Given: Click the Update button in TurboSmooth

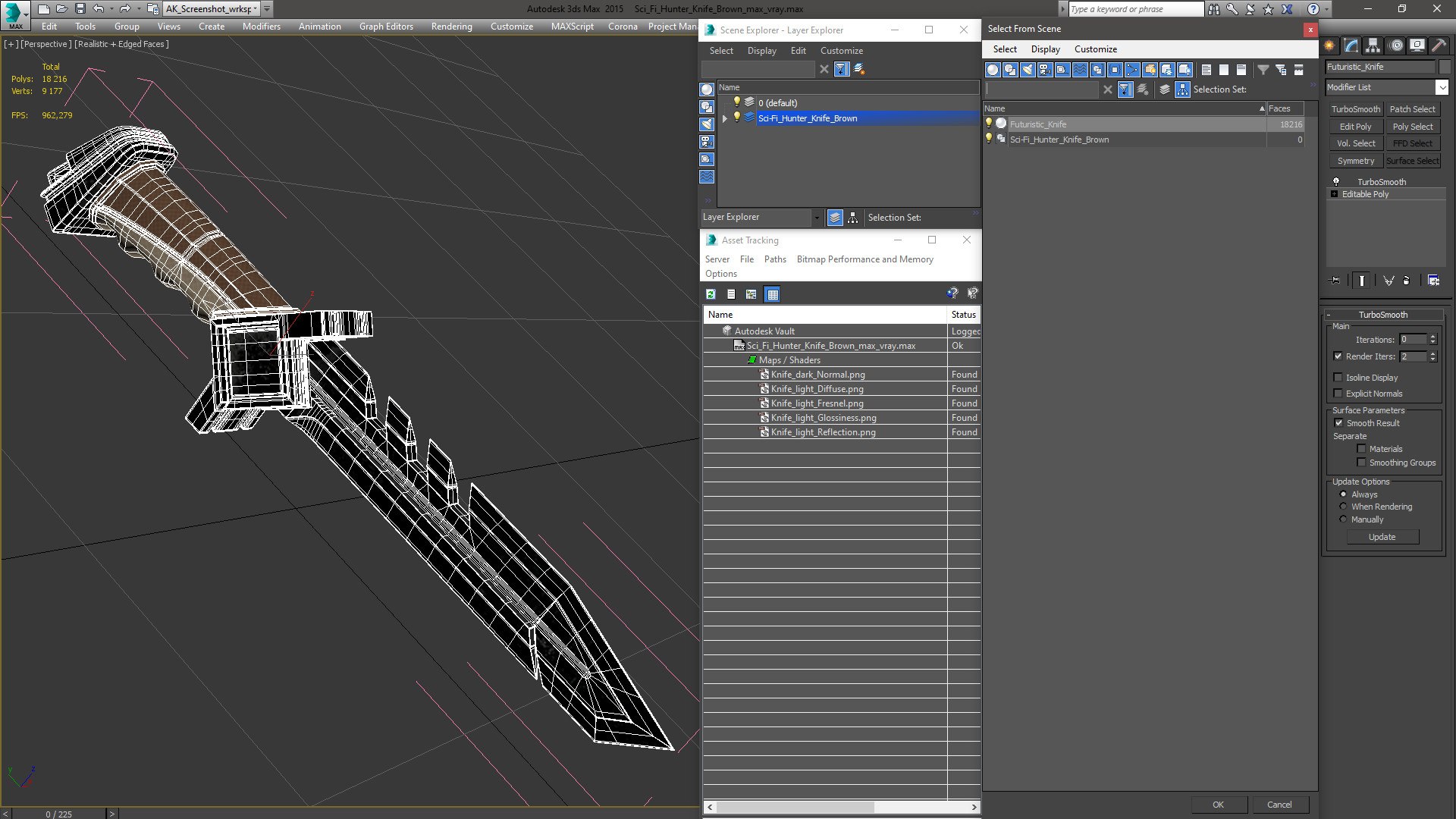Looking at the screenshot, I should pyautogui.click(x=1382, y=537).
